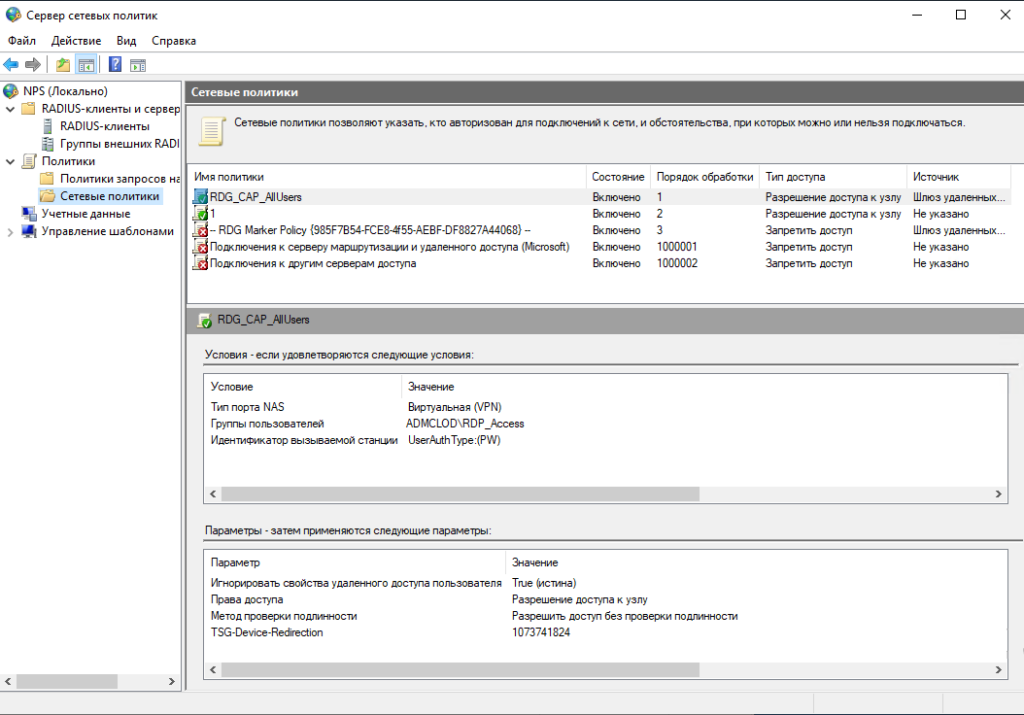Expand the Управление шаблонами tree node
The width and height of the screenshot is (1024, 715).
[11, 231]
